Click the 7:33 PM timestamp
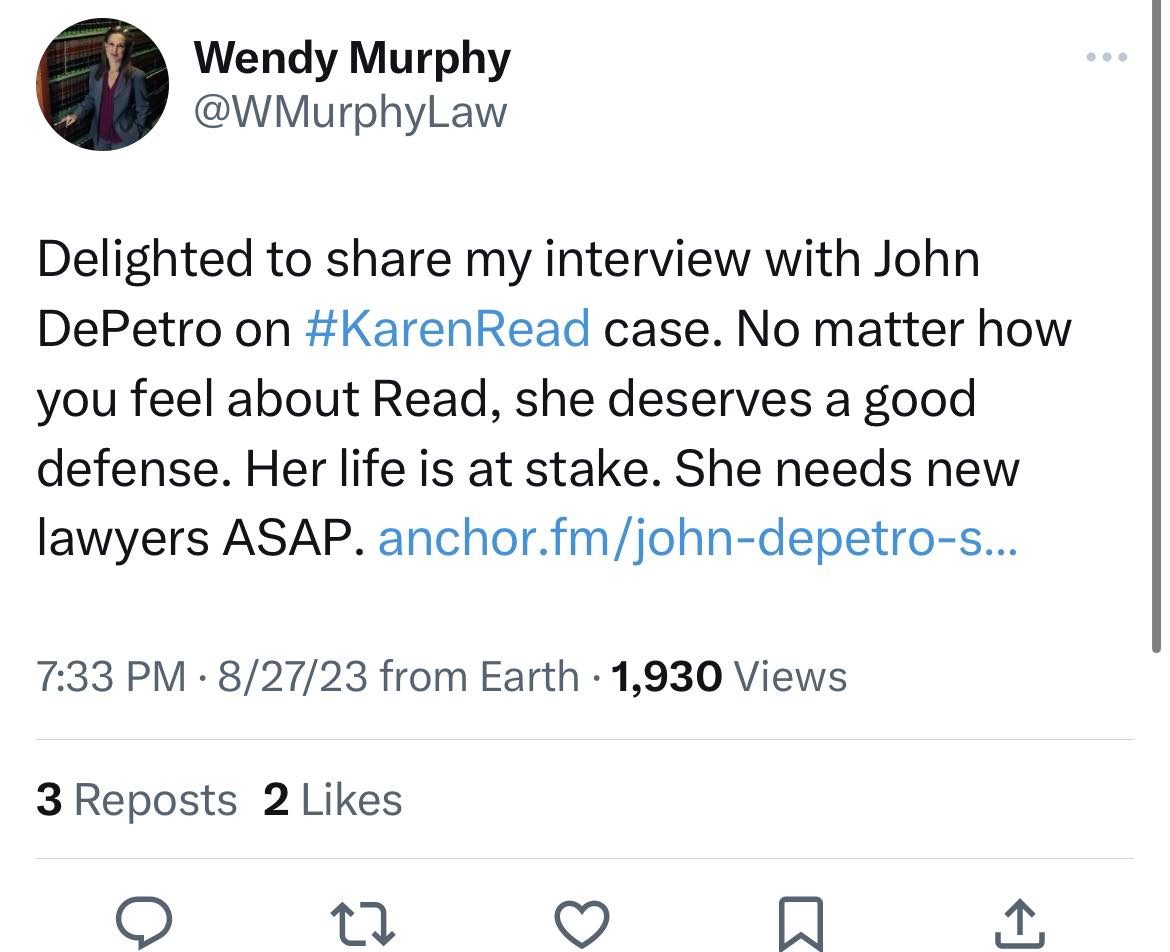This screenshot has width=1170, height=952. 111,677
